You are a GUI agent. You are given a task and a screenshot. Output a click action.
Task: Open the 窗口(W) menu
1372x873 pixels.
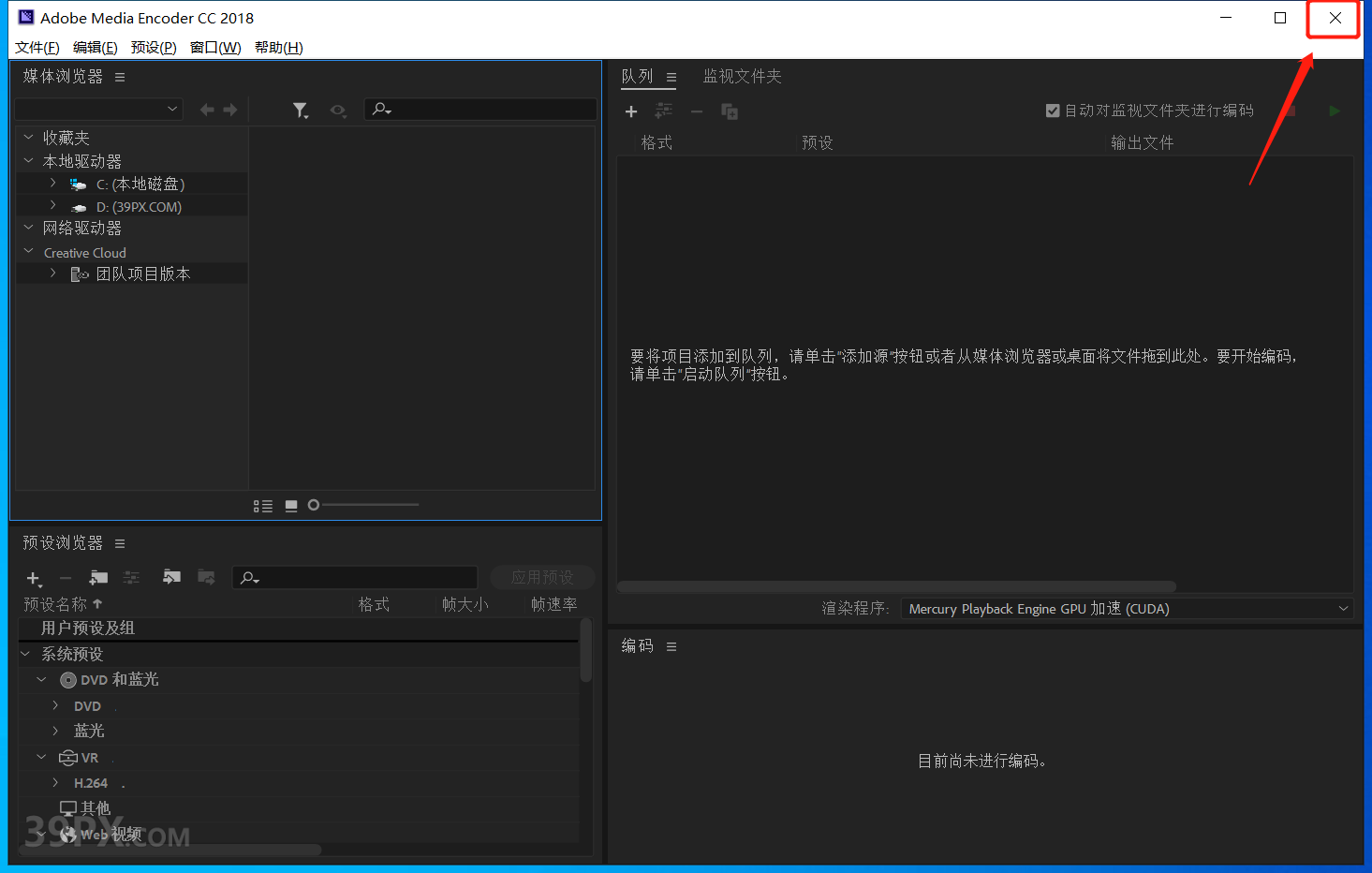(x=215, y=48)
